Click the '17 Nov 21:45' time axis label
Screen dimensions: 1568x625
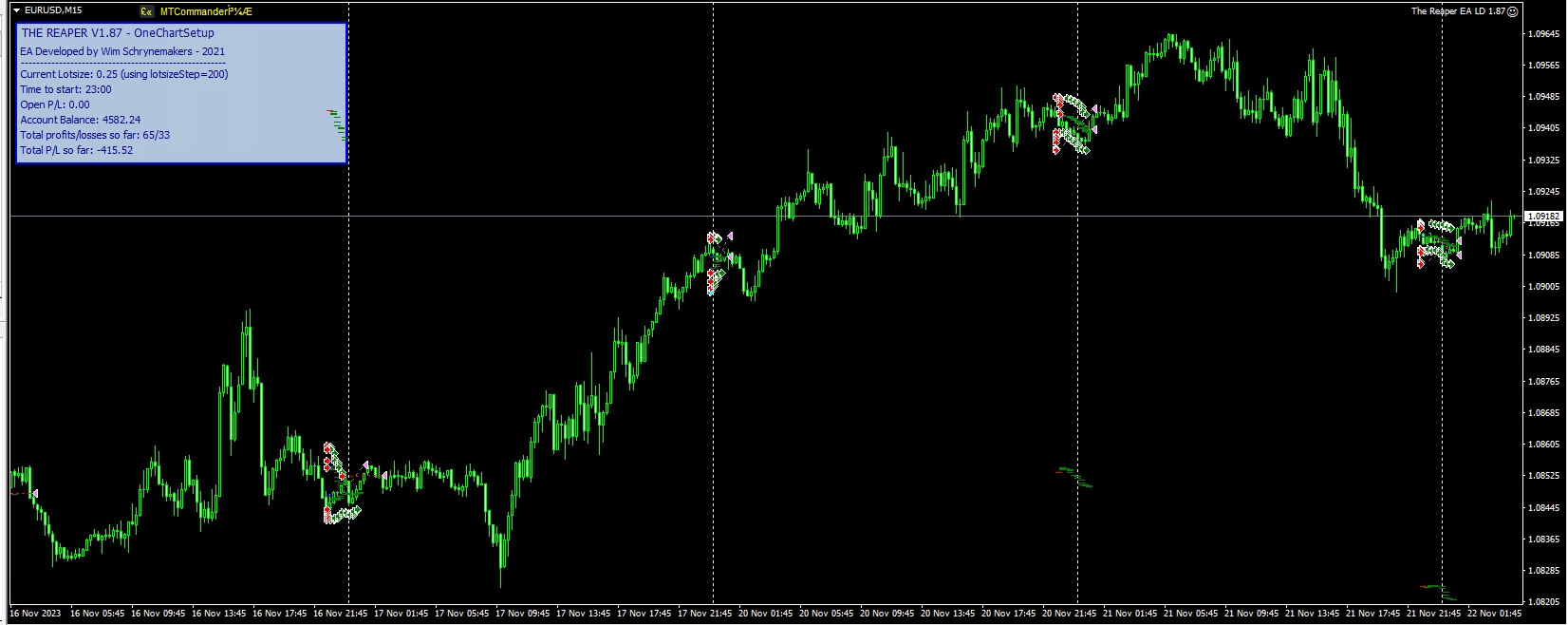click(704, 613)
